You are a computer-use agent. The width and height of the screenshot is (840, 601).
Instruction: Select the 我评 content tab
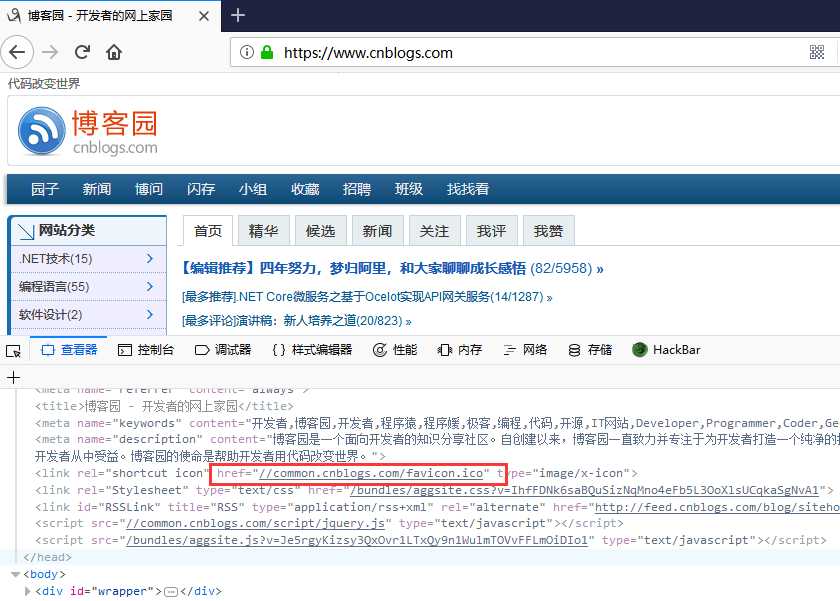click(x=491, y=231)
